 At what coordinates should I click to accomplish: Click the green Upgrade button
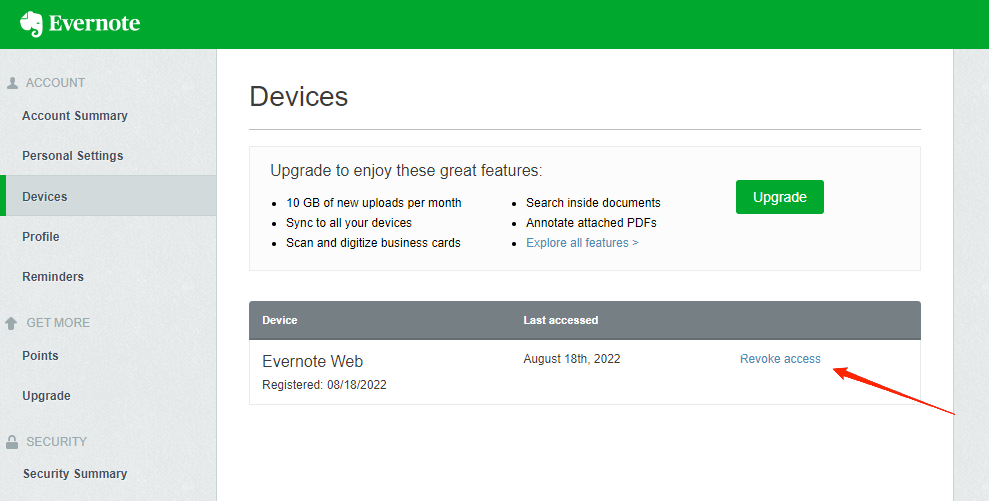pos(780,197)
